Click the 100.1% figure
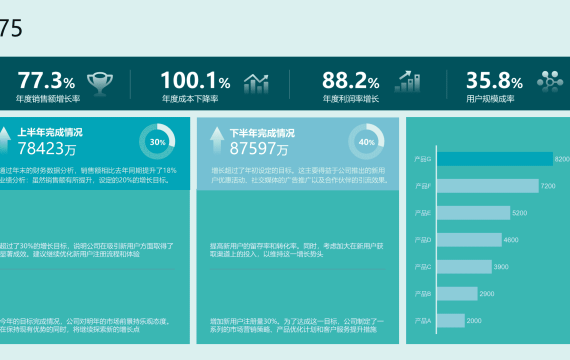The image size is (570, 360). [x=195, y=81]
